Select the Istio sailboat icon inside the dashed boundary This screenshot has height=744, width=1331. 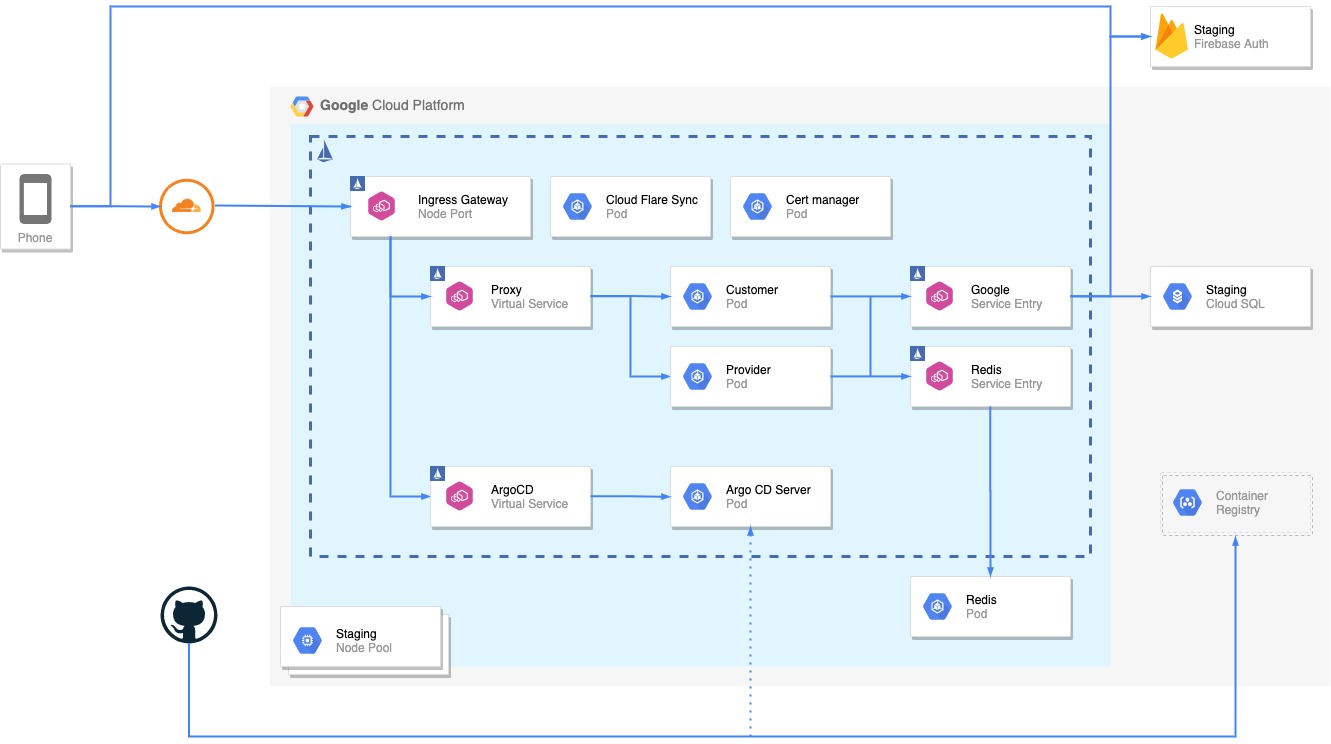tap(324, 150)
